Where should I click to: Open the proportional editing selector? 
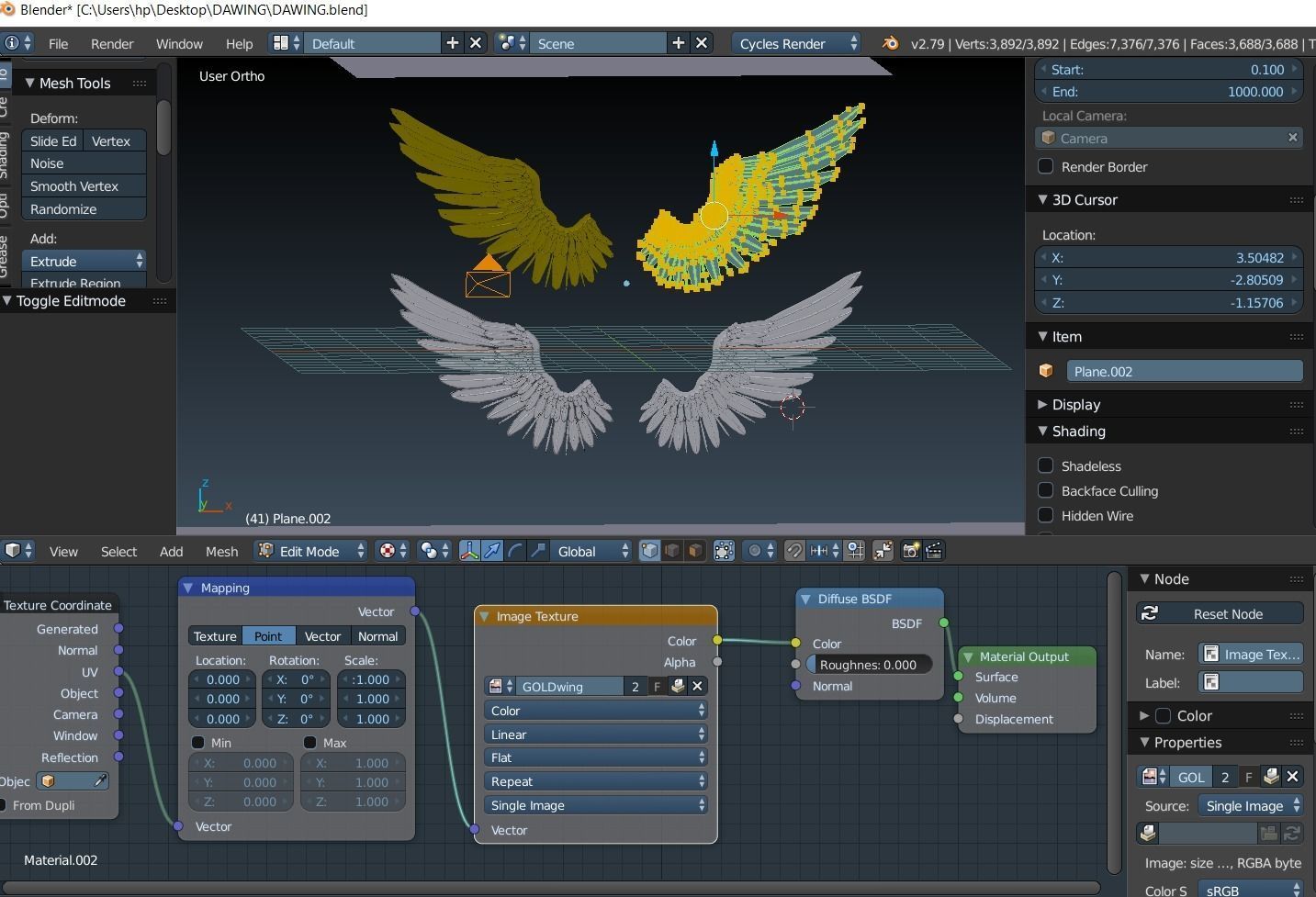pos(759,551)
